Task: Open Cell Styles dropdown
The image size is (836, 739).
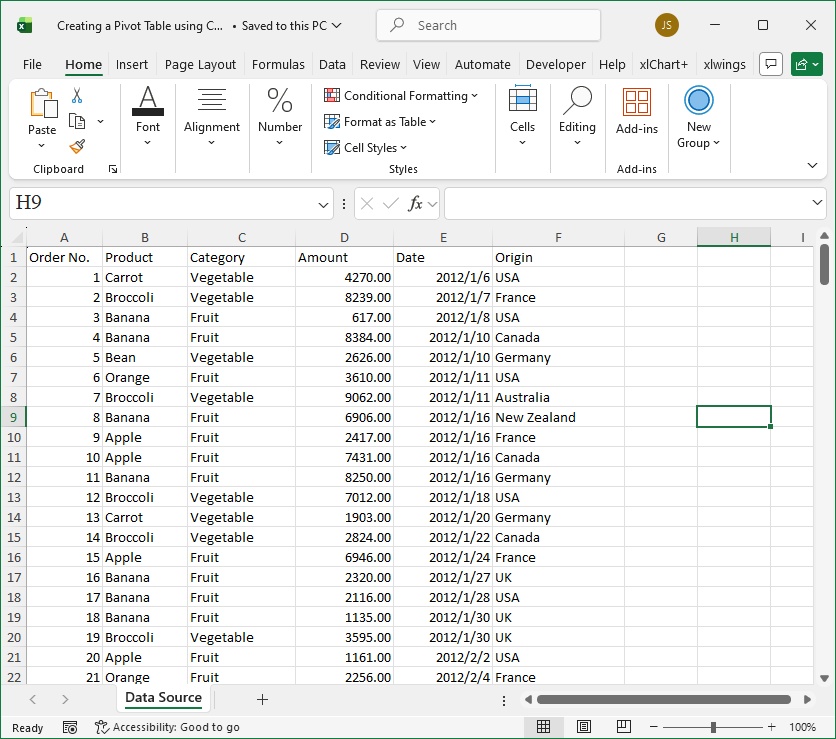Action: (x=365, y=148)
